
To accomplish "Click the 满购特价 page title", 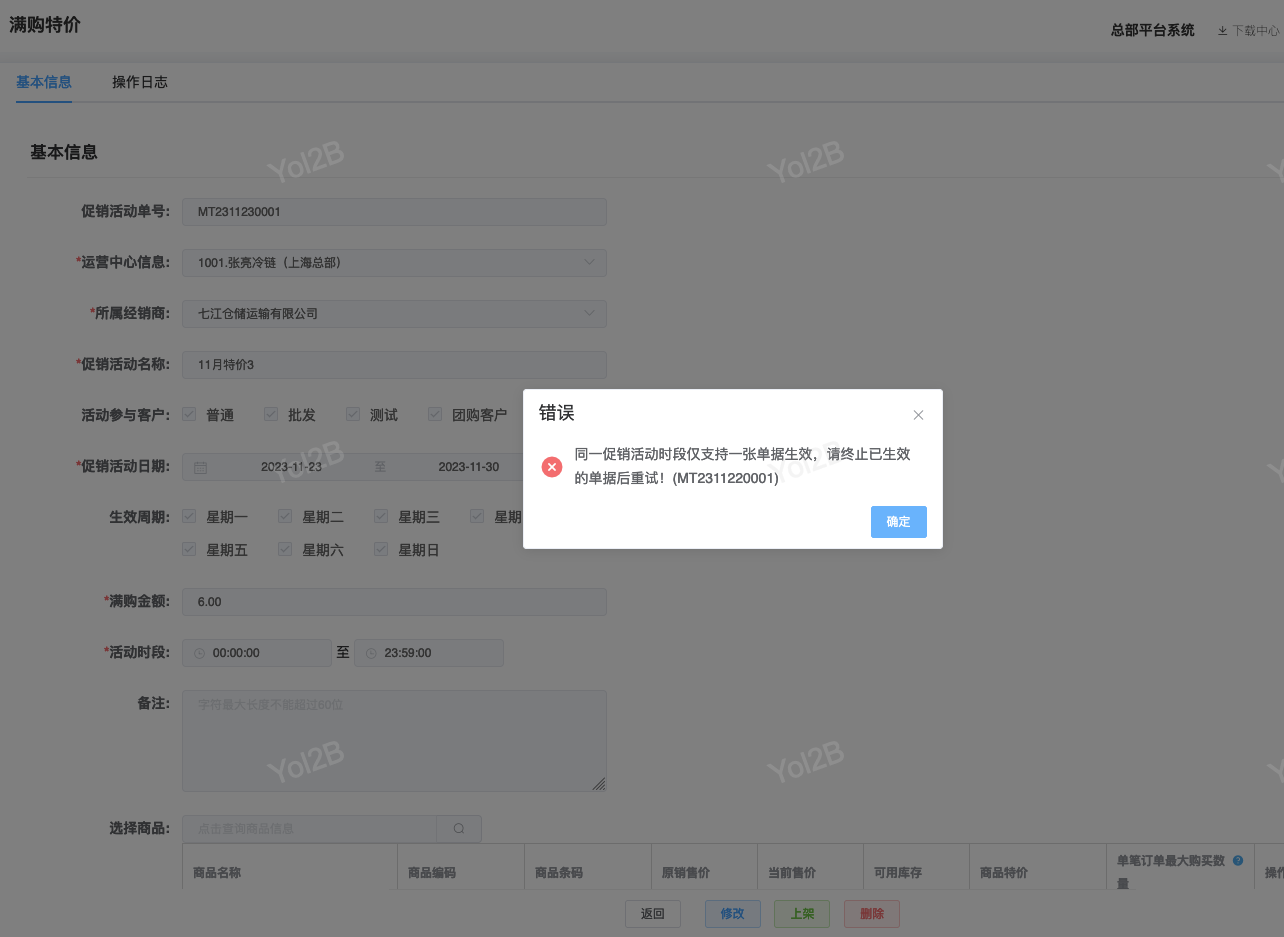I will (x=45, y=25).
